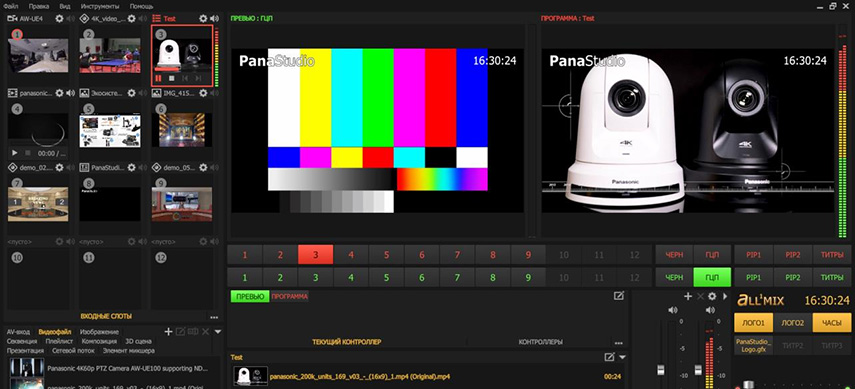Open Инструменты menu

pyautogui.click(x=100, y=7)
